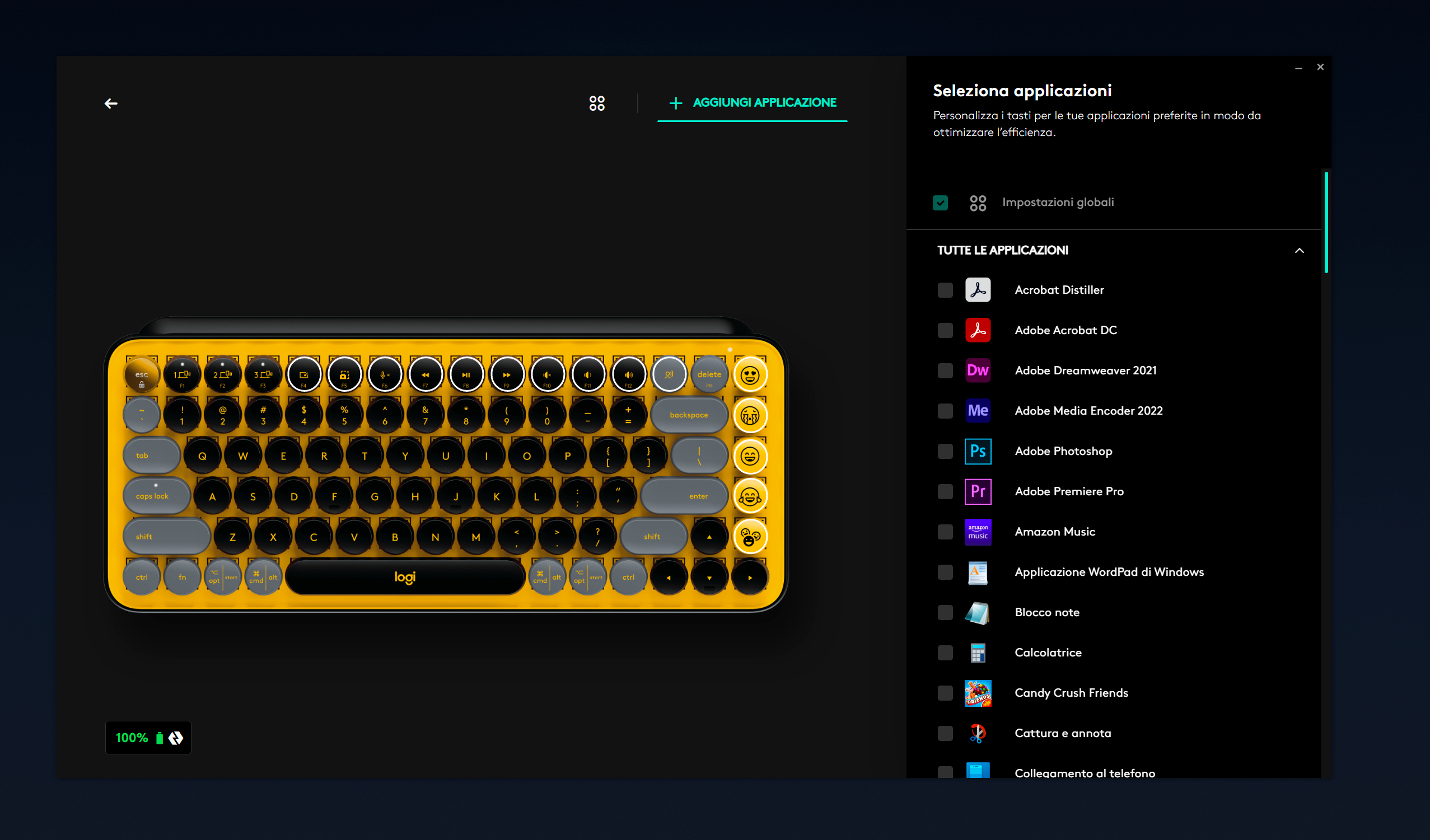
Task: Click the delete key on the keyboard
Action: coord(709,374)
